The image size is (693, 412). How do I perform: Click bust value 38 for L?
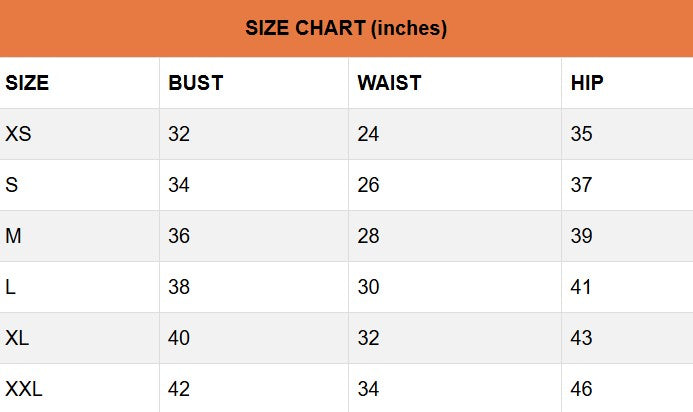179,287
